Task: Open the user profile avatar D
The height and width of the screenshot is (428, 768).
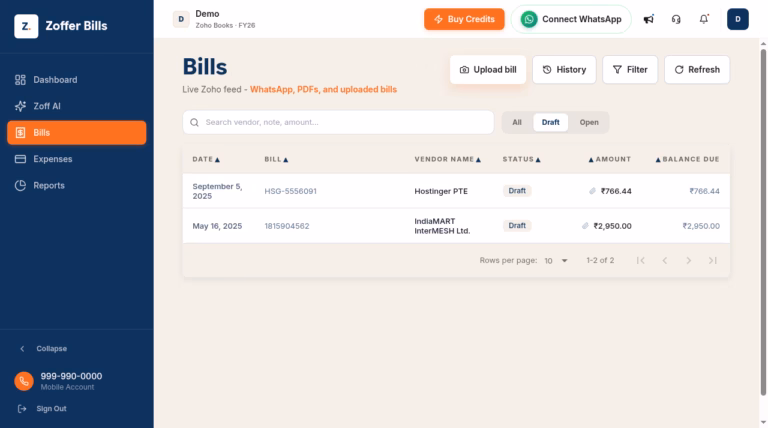Action: (738, 19)
